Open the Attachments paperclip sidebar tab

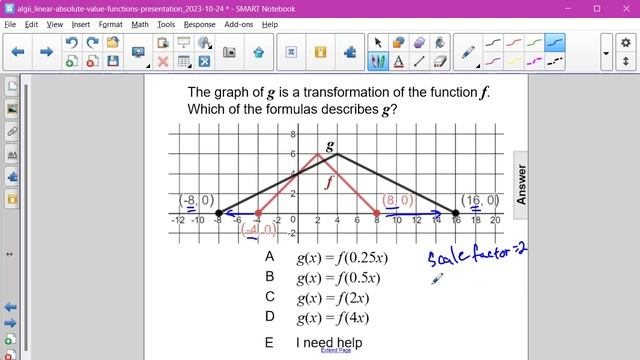(x=12, y=132)
